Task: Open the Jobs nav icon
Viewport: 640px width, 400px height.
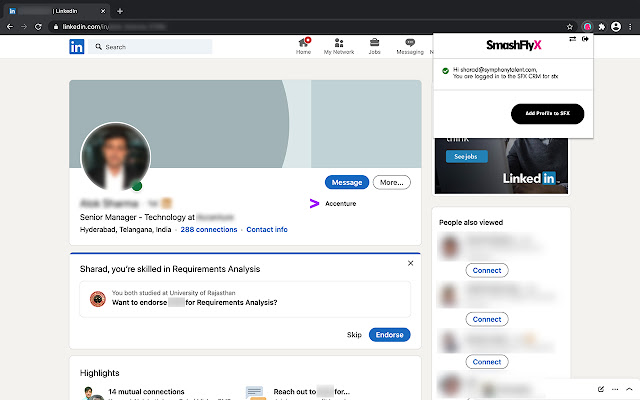Action: click(374, 46)
